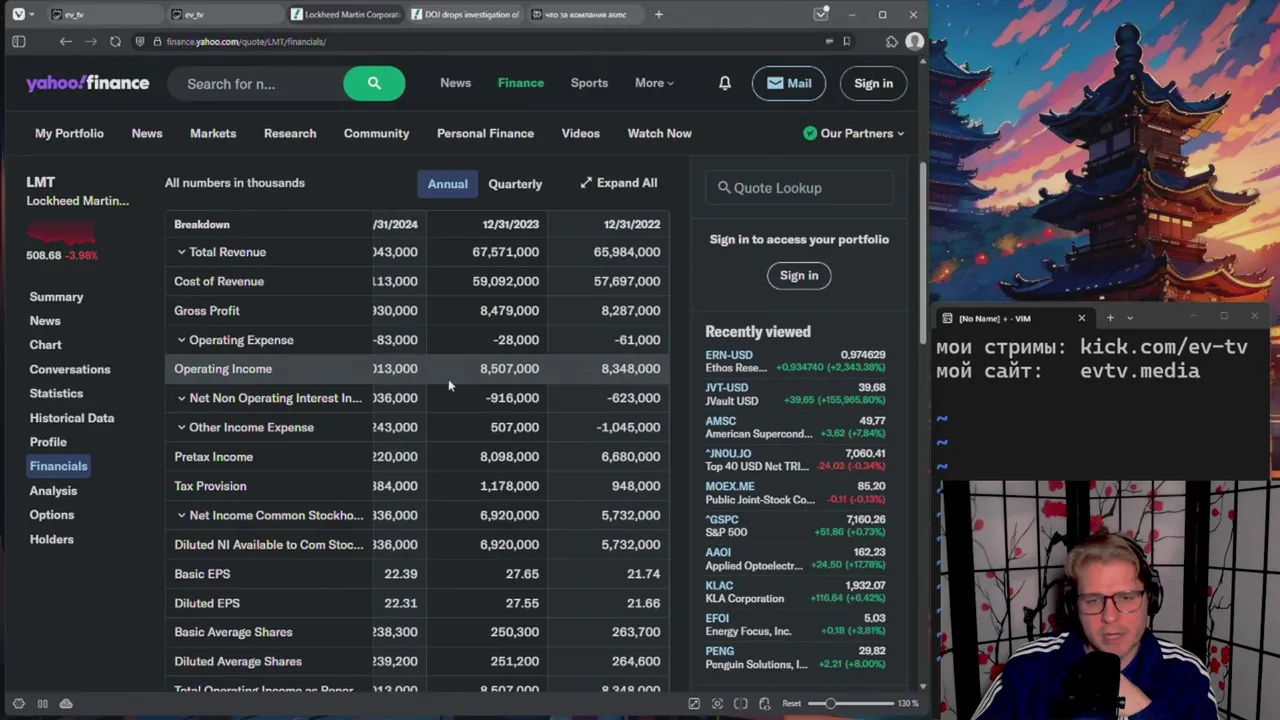Close the [No Name] VIM terminal tab
The height and width of the screenshot is (720, 1280).
tap(1081, 318)
